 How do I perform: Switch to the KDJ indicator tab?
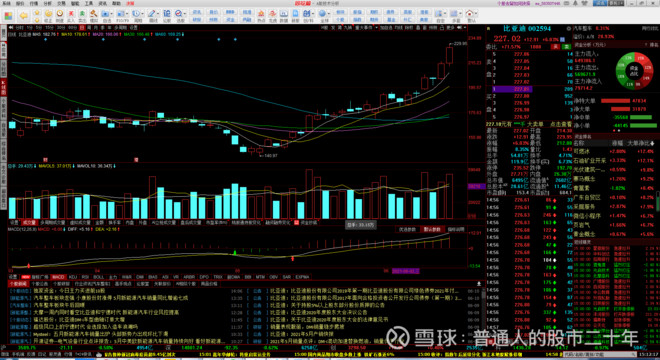point(72,277)
